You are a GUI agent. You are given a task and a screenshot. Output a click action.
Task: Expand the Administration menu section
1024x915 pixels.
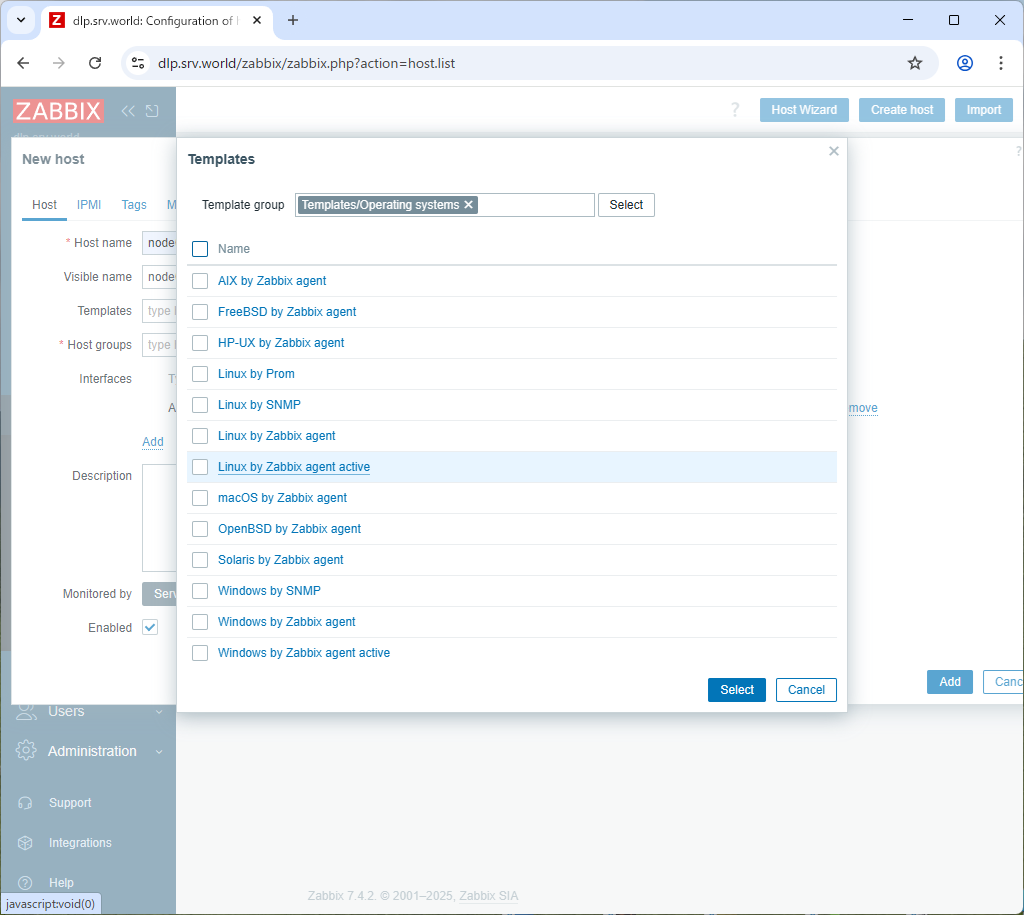click(x=92, y=751)
